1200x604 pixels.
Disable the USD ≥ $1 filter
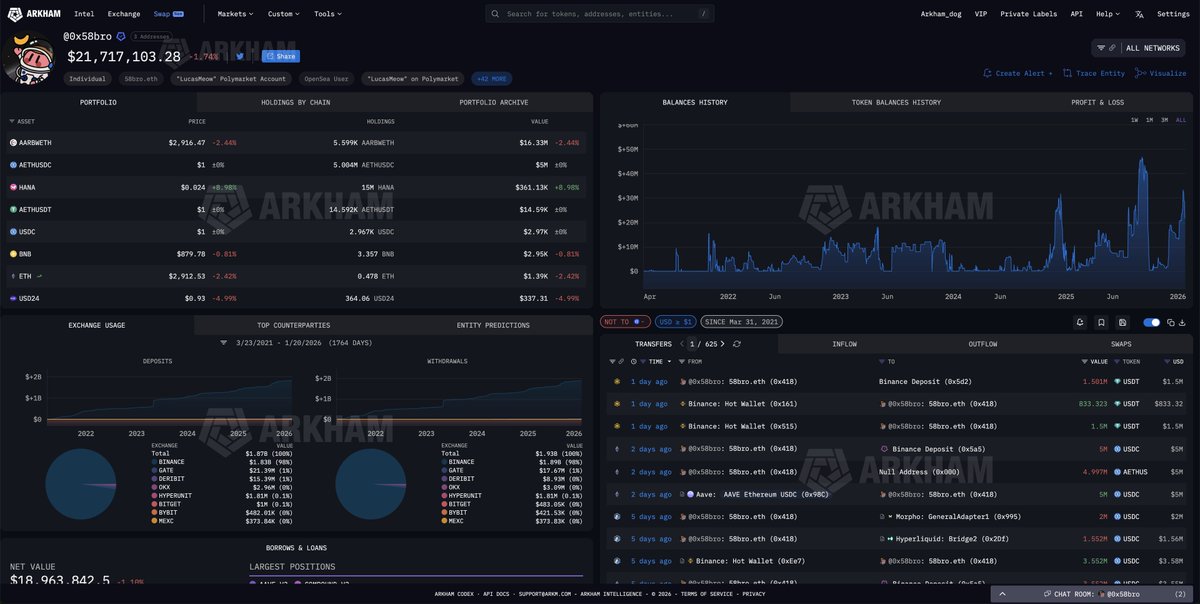tap(675, 319)
